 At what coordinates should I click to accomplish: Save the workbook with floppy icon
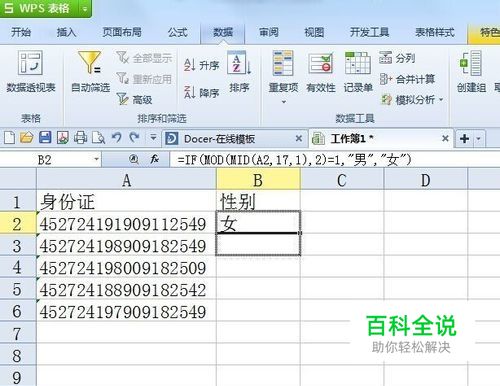coord(45,138)
